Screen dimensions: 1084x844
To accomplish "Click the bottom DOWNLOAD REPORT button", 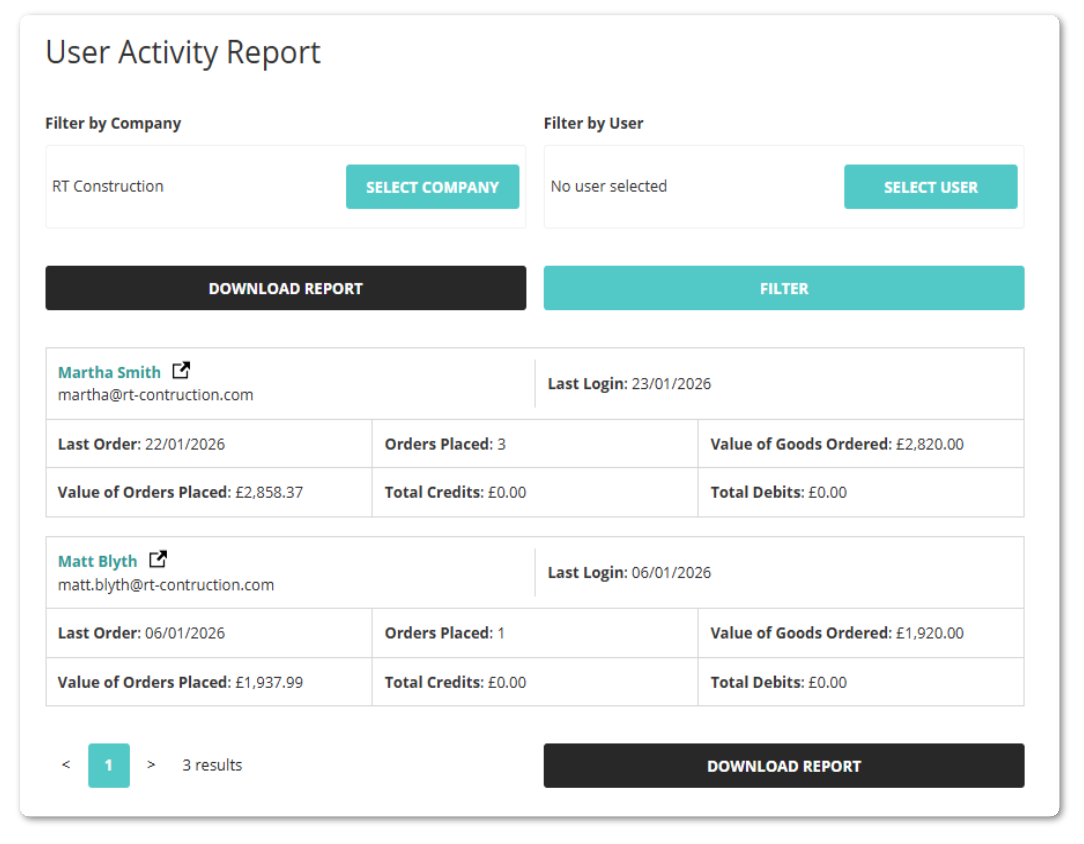I will [x=783, y=765].
